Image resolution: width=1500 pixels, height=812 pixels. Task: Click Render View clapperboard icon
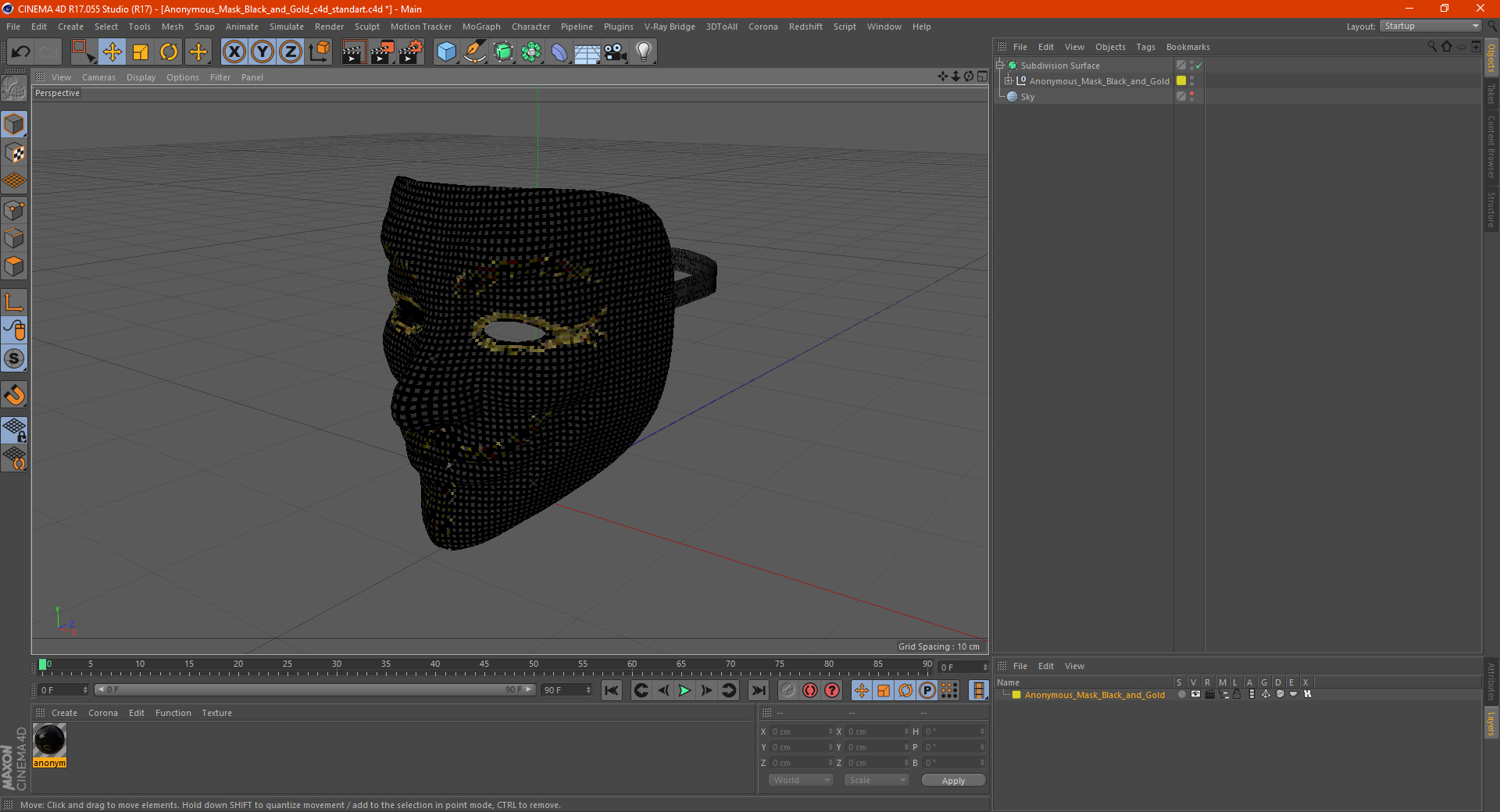(x=353, y=52)
